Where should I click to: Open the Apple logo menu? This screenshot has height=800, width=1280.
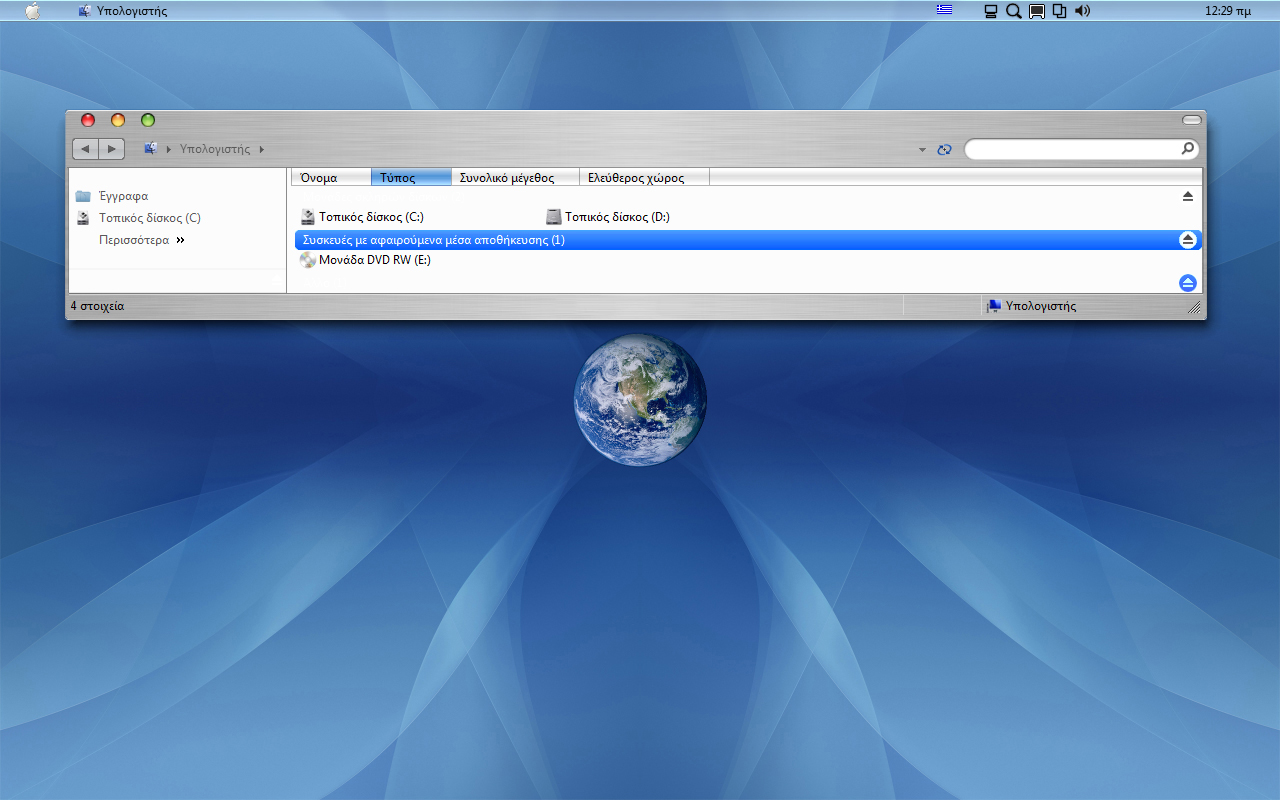(x=33, y=11)
